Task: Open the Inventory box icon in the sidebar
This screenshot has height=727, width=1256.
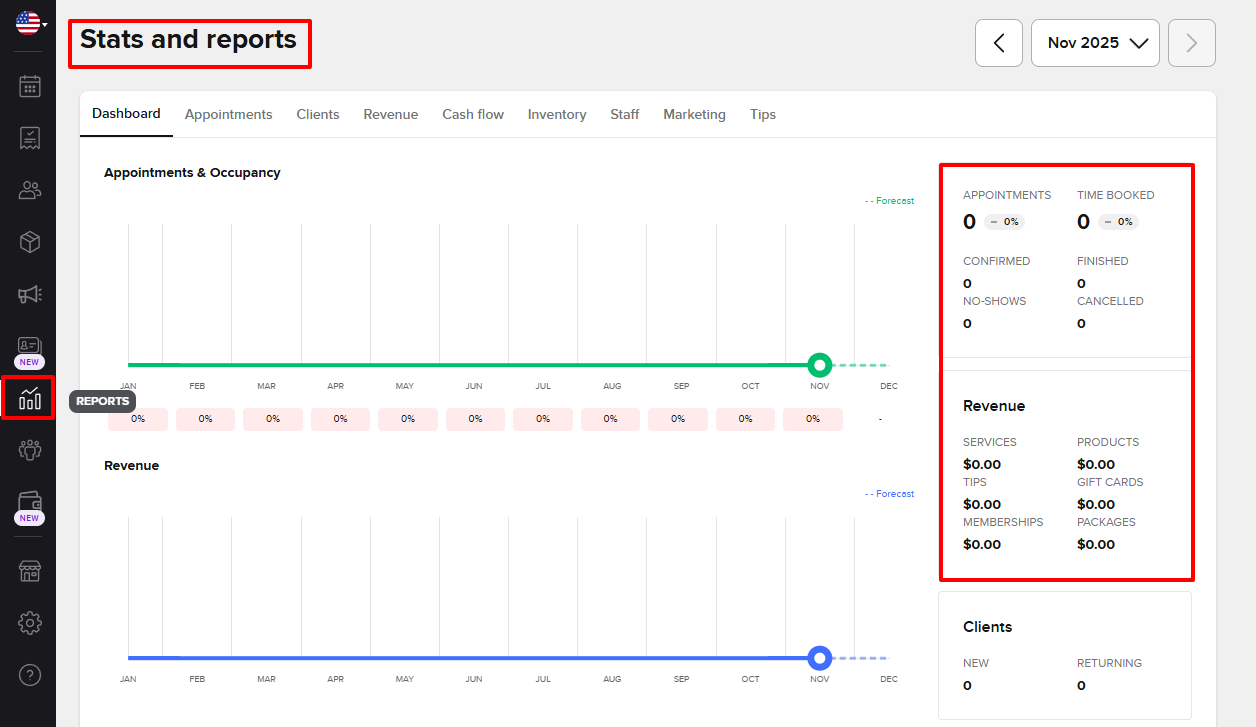Action: click(29, 241)
